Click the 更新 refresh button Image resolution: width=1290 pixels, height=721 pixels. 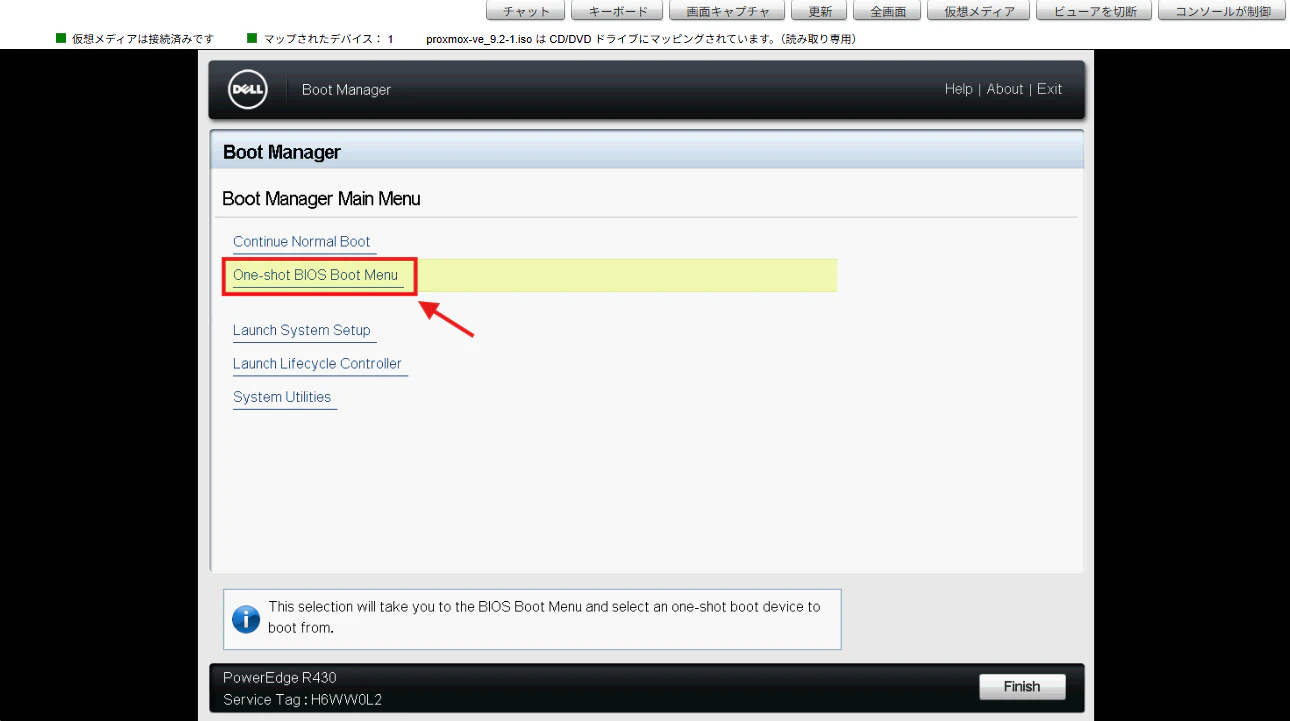coord(819,11)
